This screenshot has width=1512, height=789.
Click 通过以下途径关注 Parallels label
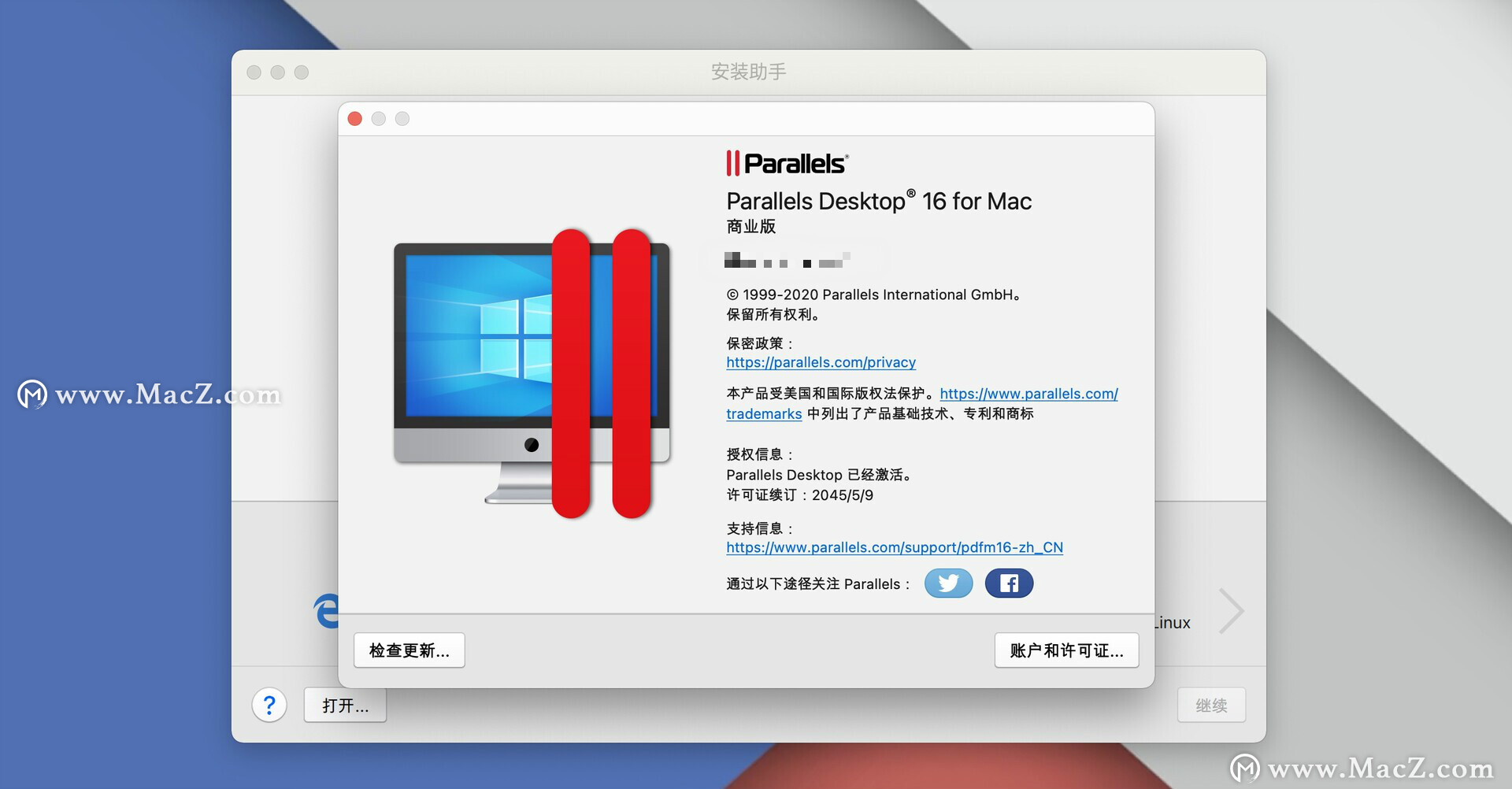[817, 584]
